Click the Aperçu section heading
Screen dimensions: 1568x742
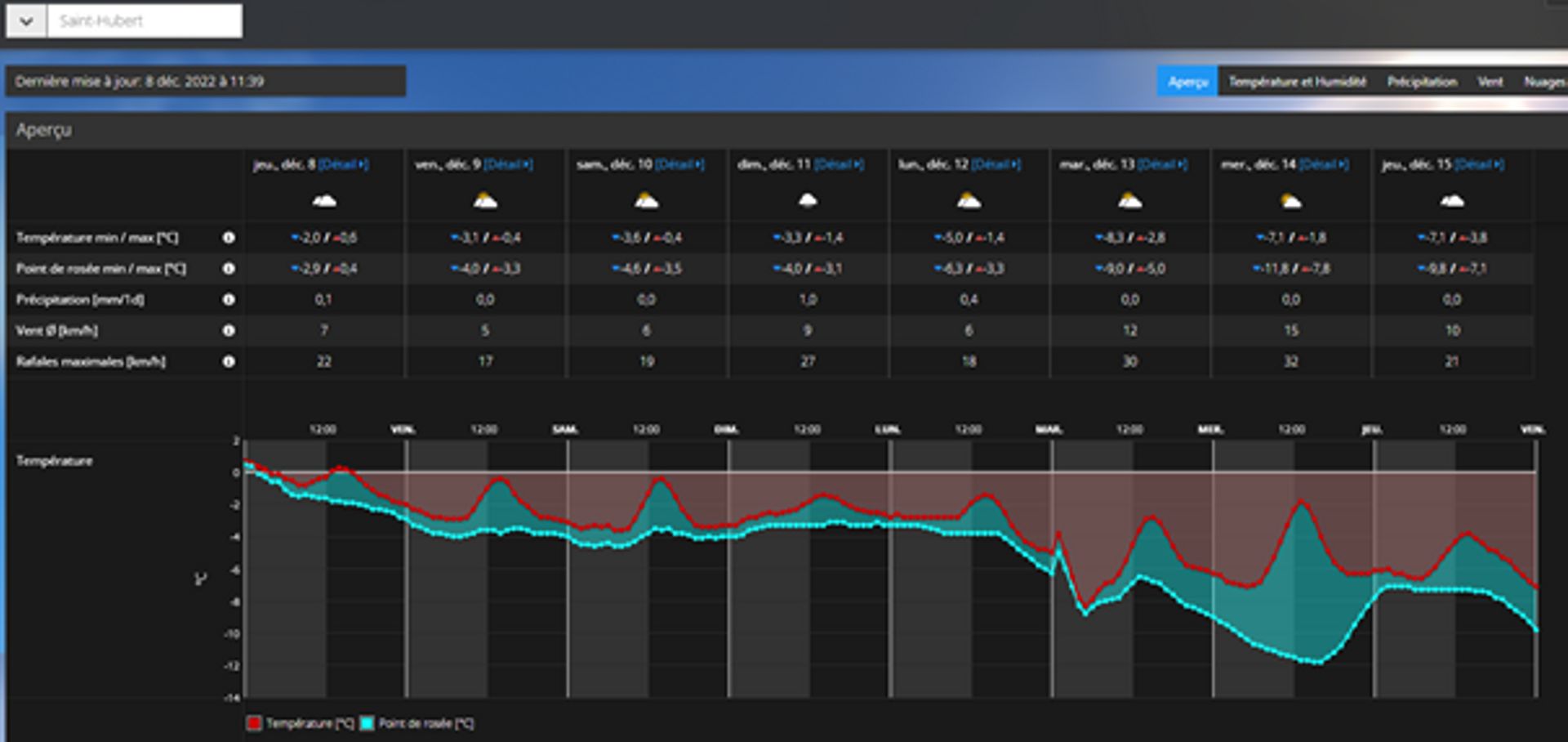pos(44,130)
